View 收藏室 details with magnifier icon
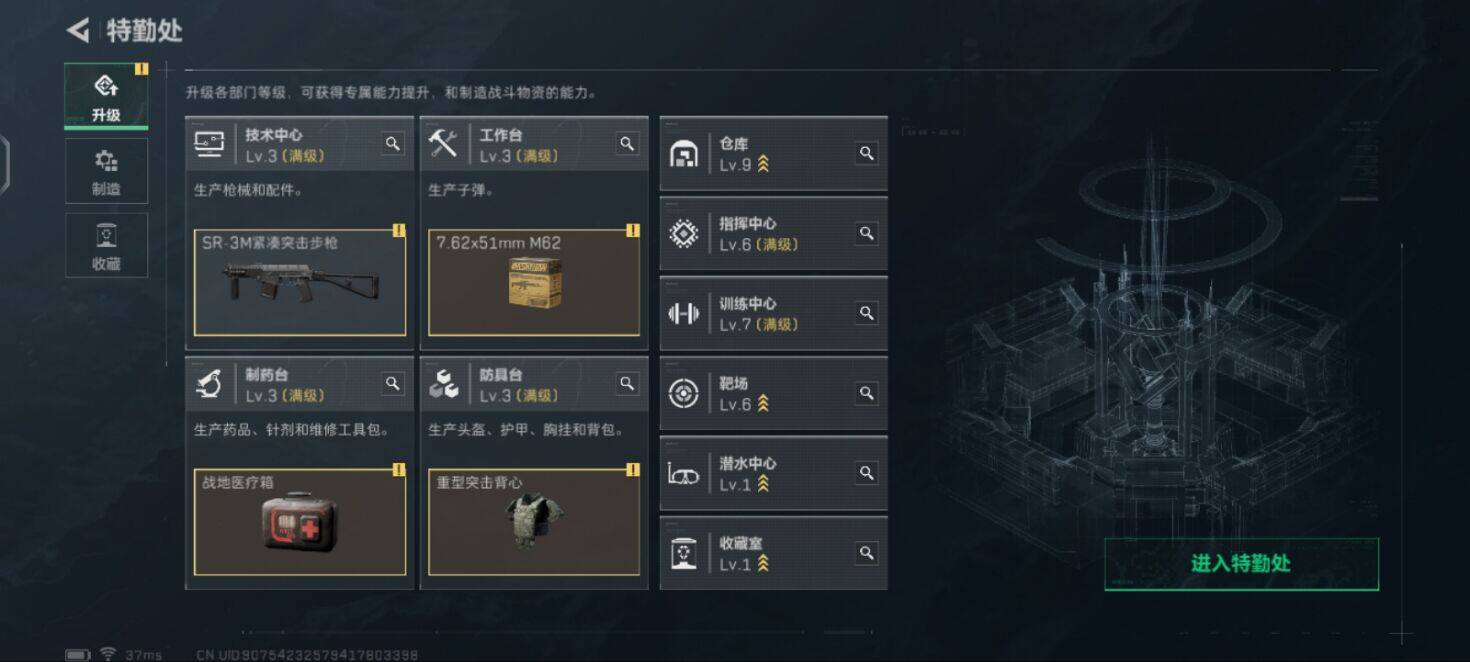Viewport: 1470px width, 662px height. tap(867, 552)
